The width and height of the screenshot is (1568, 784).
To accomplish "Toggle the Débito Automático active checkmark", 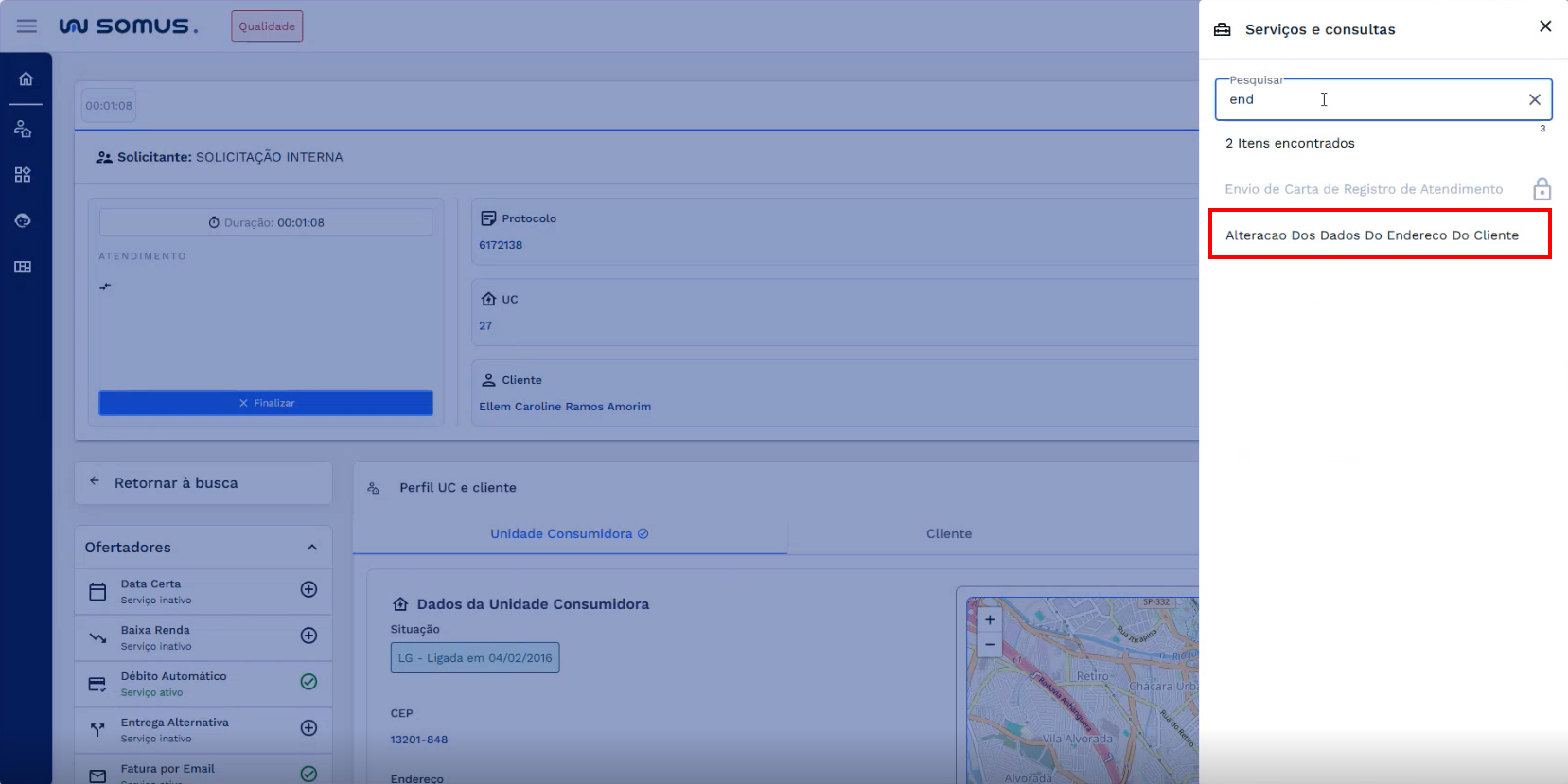I will 308,682.
